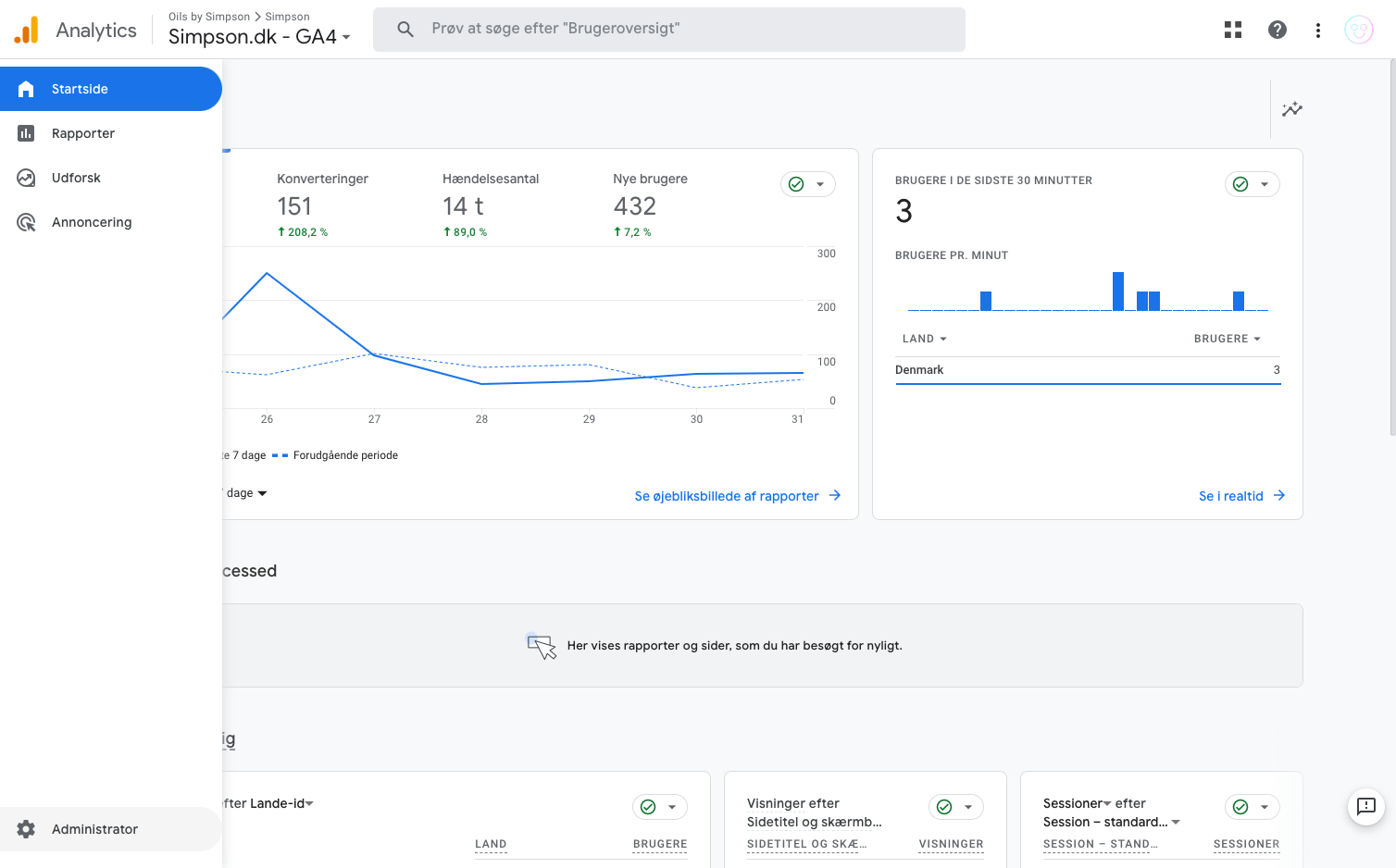Screen dimensions: 1396x868
Task: Open data quality indicator on Lande-id card
Action: (x=660, y=807)
